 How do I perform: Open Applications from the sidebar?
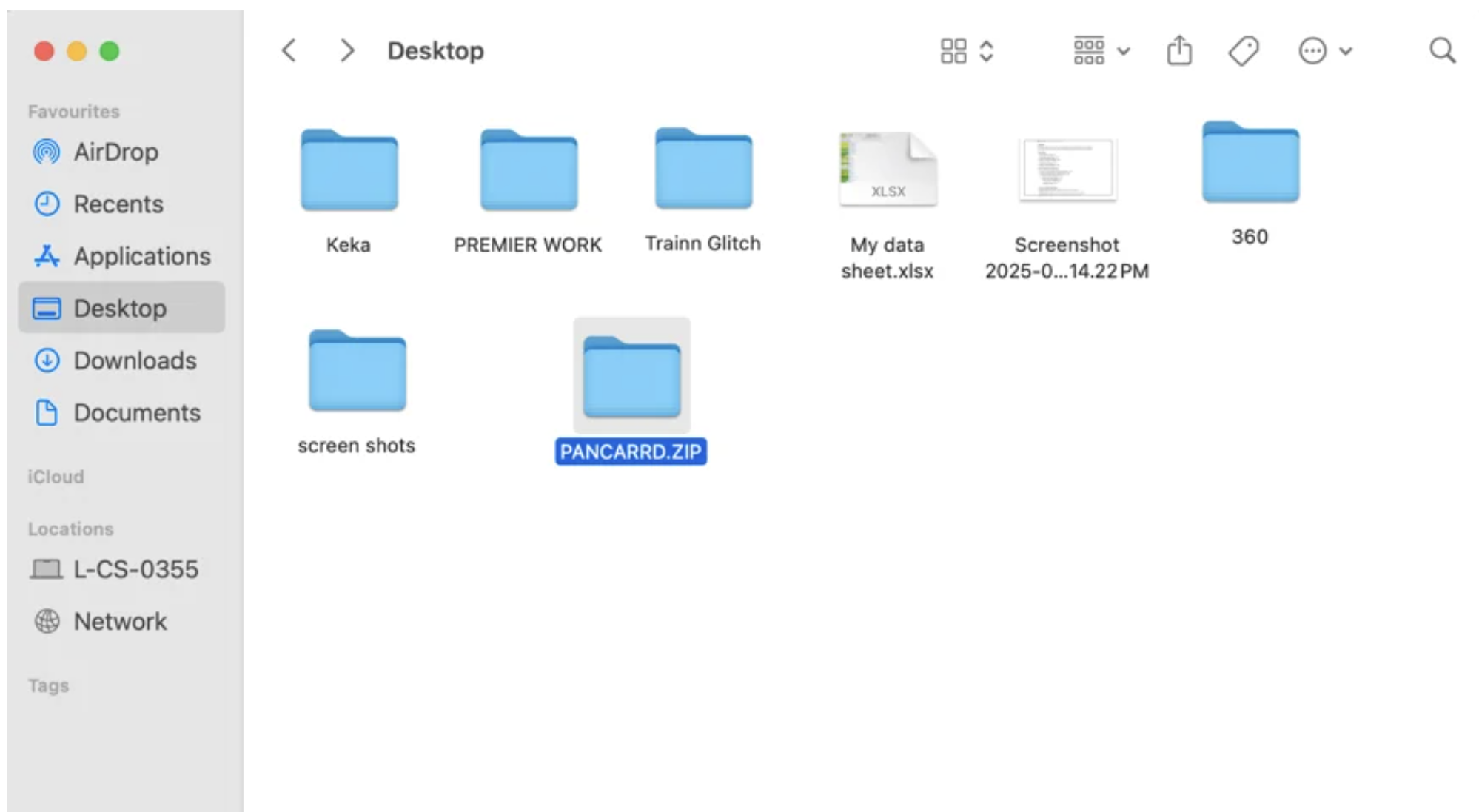point(141,256)
